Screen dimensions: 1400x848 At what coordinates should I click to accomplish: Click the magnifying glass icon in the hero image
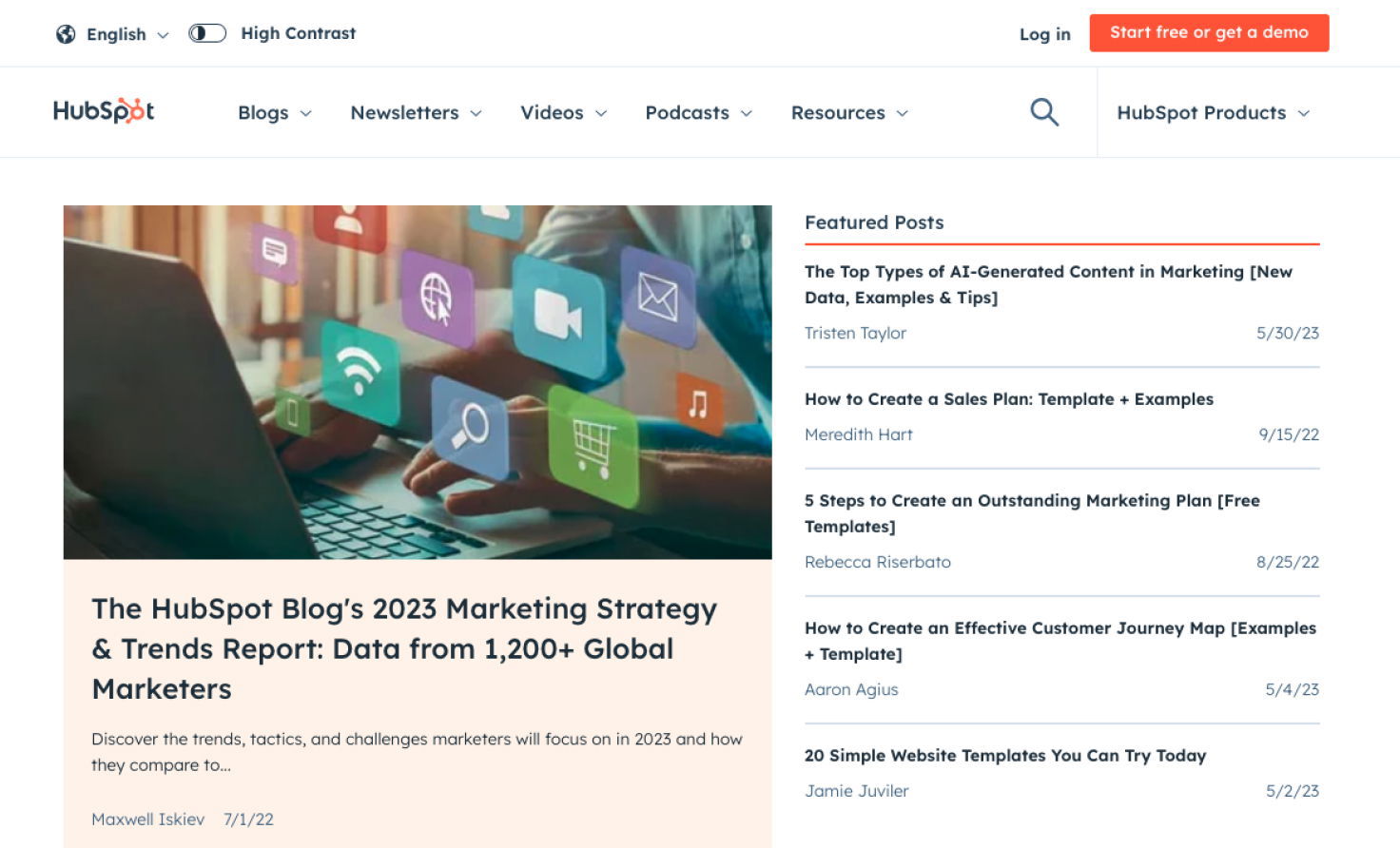[x=472, y=425]
